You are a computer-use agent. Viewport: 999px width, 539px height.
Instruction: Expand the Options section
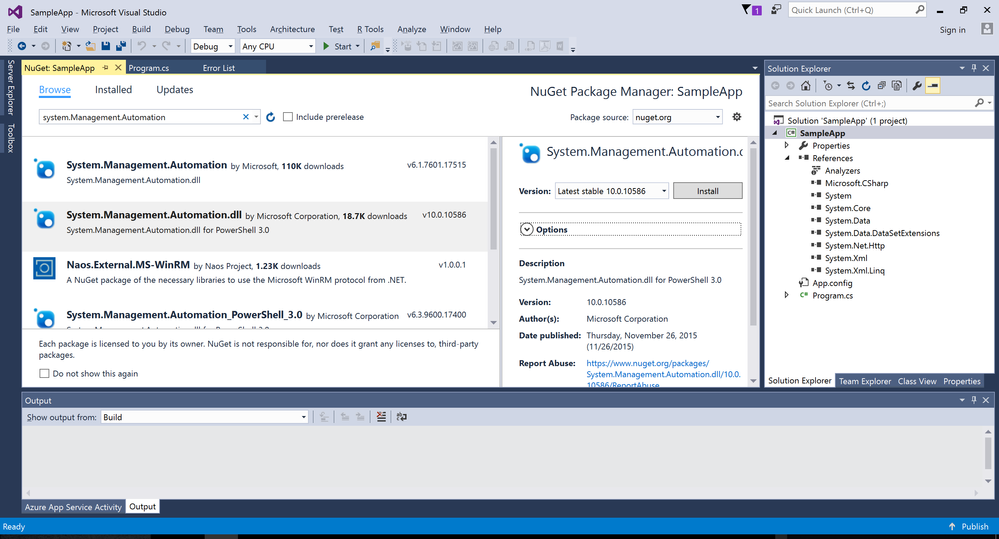click(527, 229)
